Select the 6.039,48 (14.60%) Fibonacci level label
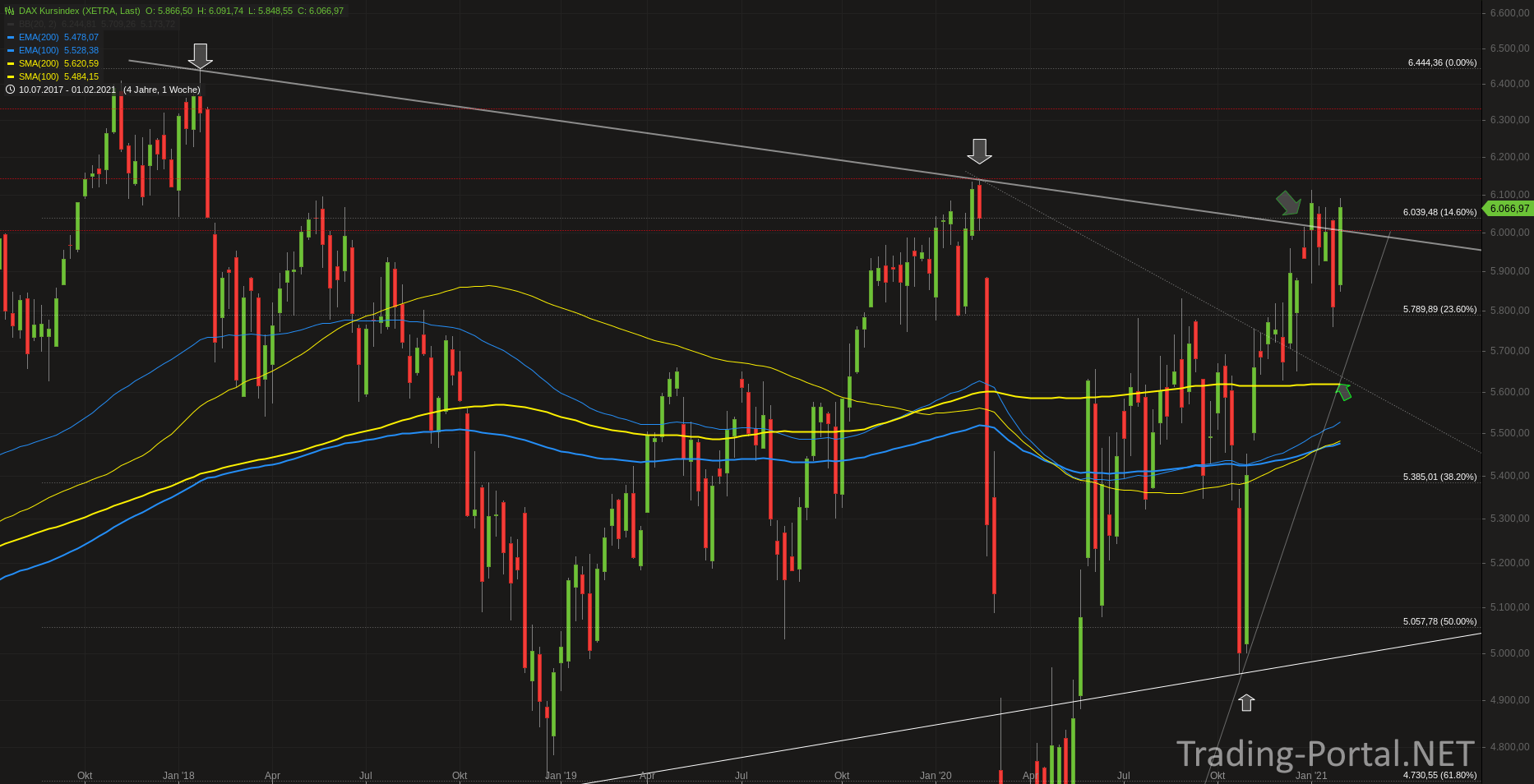Screen dimensions: 1534x784 coord(1439,212)
